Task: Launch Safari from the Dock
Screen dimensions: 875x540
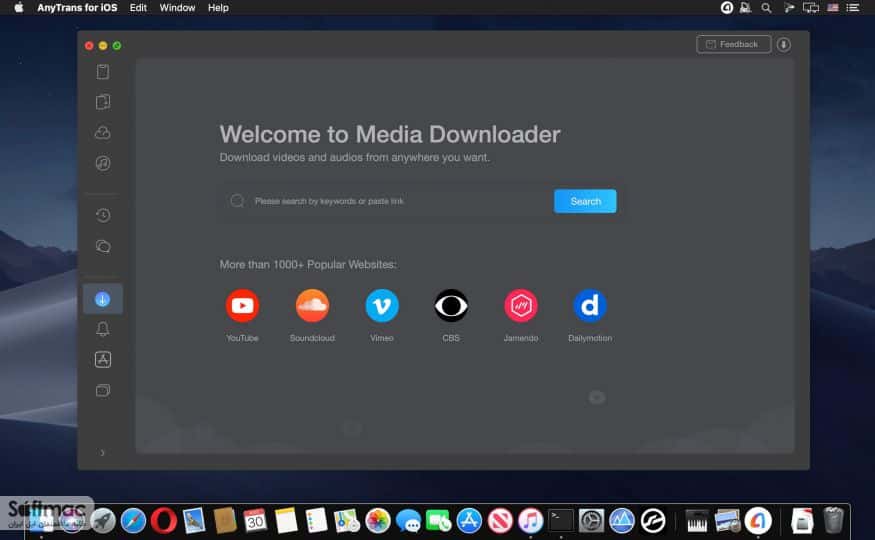Action: [133, 521]
